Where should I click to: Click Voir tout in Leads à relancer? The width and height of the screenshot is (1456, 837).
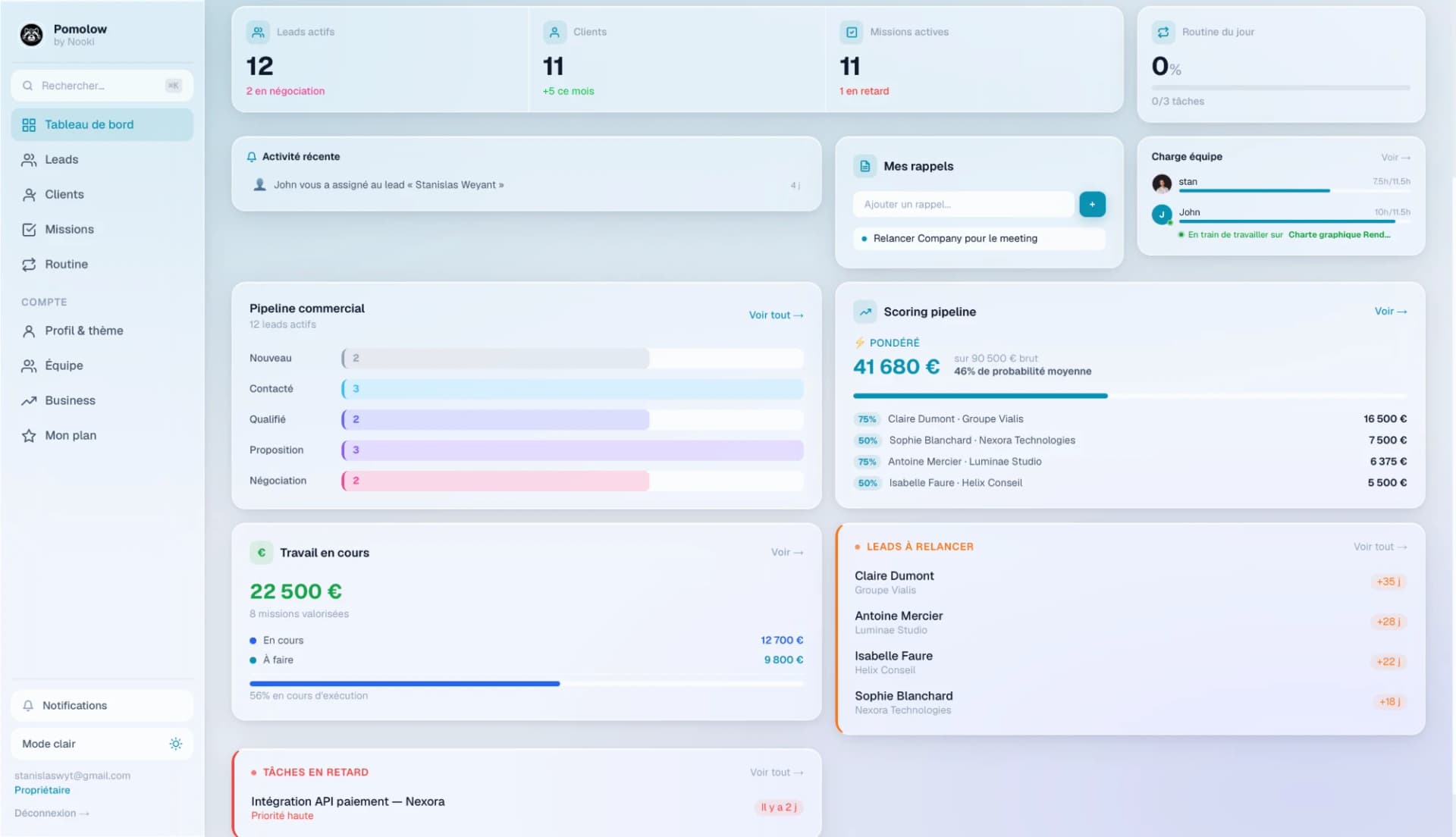point(1380,547)
